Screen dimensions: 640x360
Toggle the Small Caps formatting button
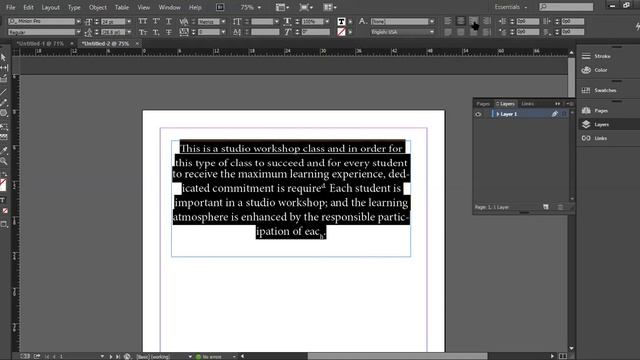click(x=142, y=32)
